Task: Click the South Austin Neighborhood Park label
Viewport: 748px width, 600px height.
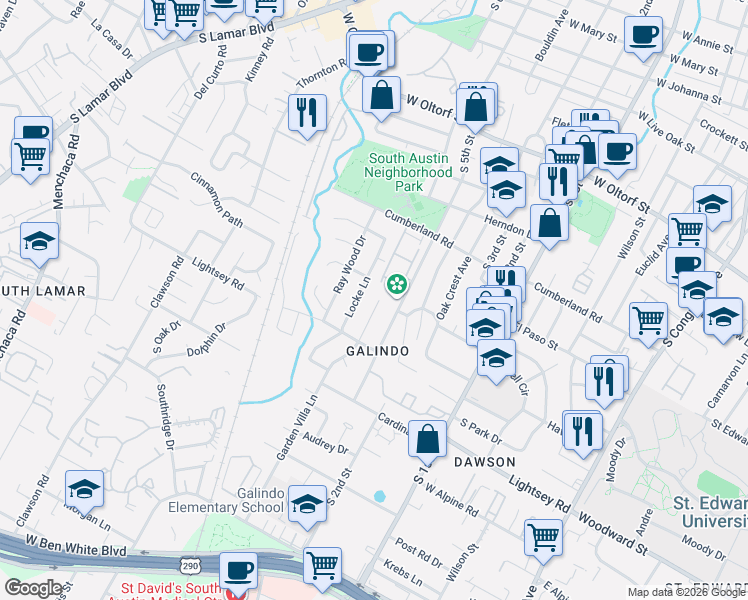Action: 408,172
